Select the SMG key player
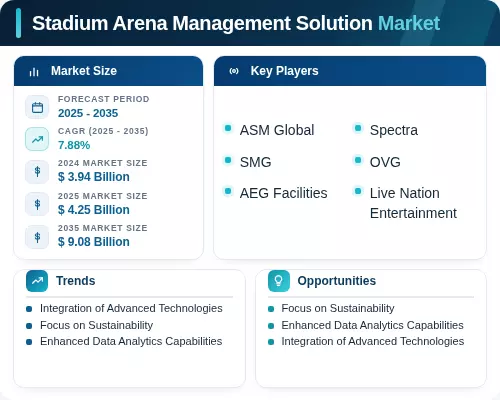This screenshot has width=500, height=400. pyautogui.click(x=256, y=162)
